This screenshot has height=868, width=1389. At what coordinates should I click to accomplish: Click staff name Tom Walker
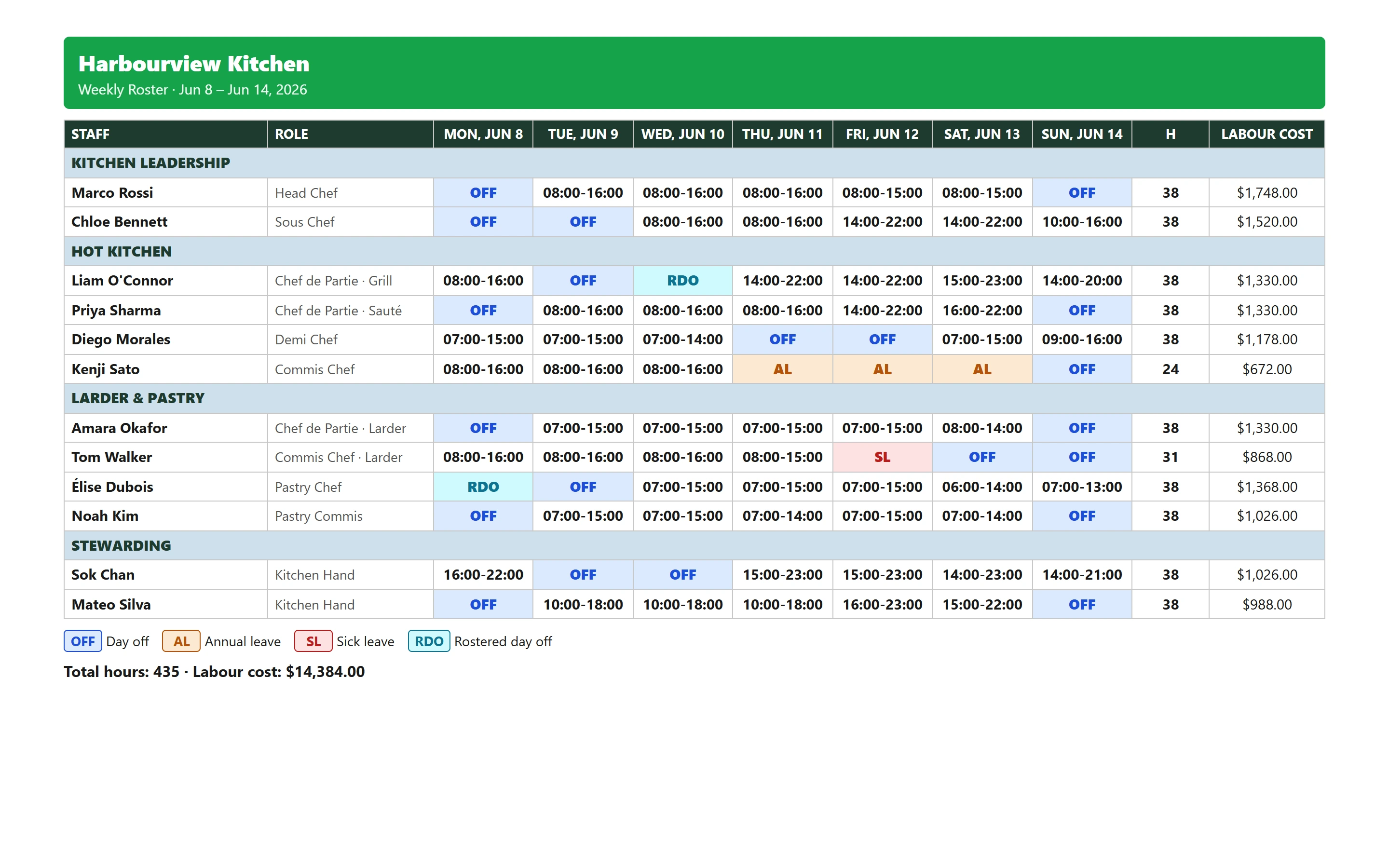tap(111, 457)
